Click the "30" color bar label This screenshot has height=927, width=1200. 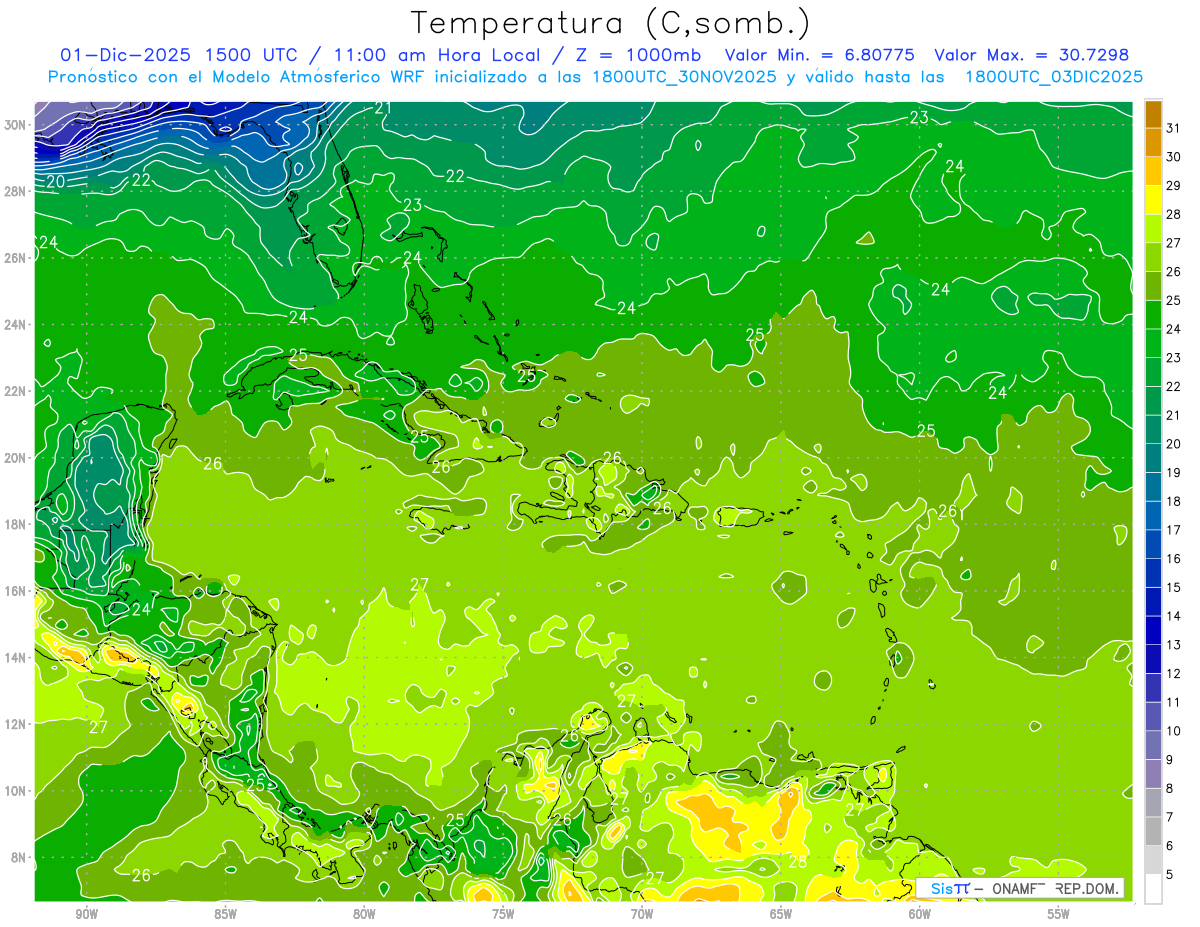[1174, 156]
